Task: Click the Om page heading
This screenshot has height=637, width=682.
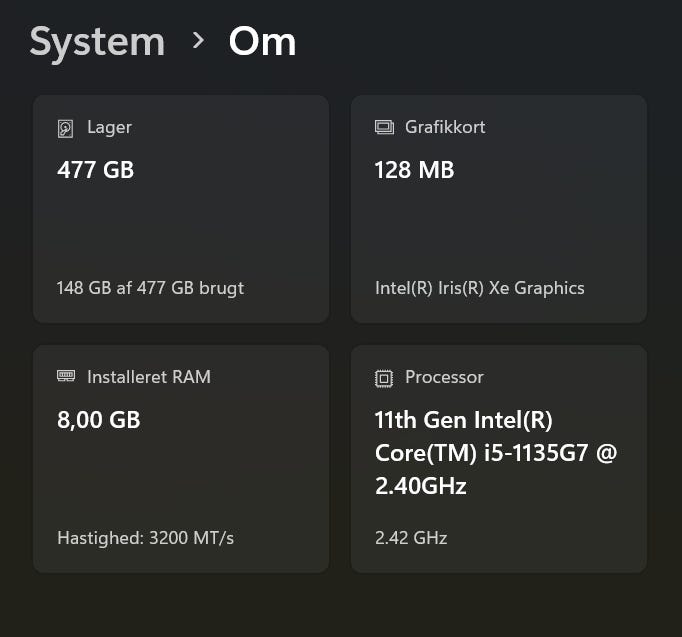Action: point(262,41)
